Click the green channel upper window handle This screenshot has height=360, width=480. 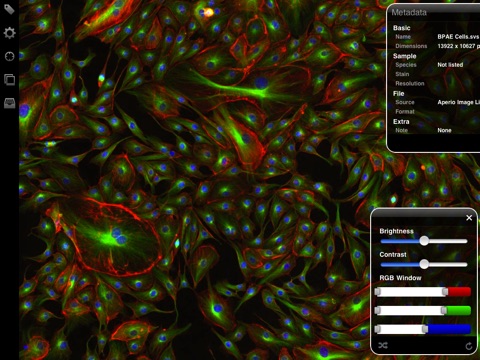pyautogui.click(x=444, y=311)
